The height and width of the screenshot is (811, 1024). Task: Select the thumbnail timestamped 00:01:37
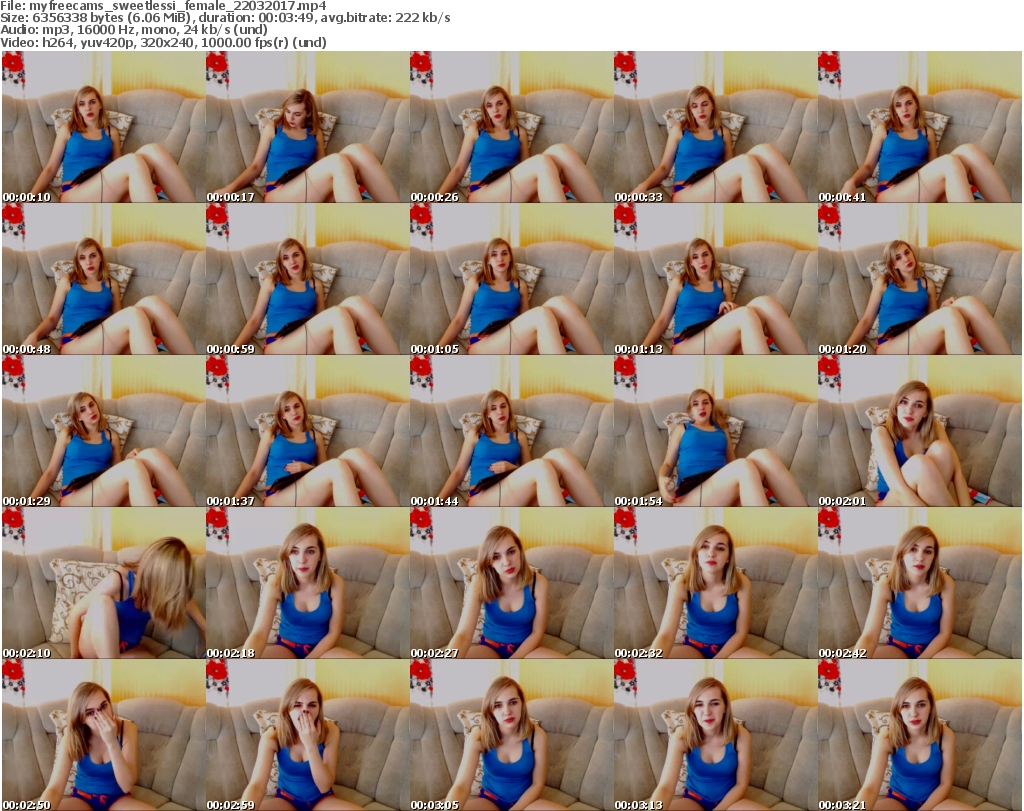click(307, 431)
